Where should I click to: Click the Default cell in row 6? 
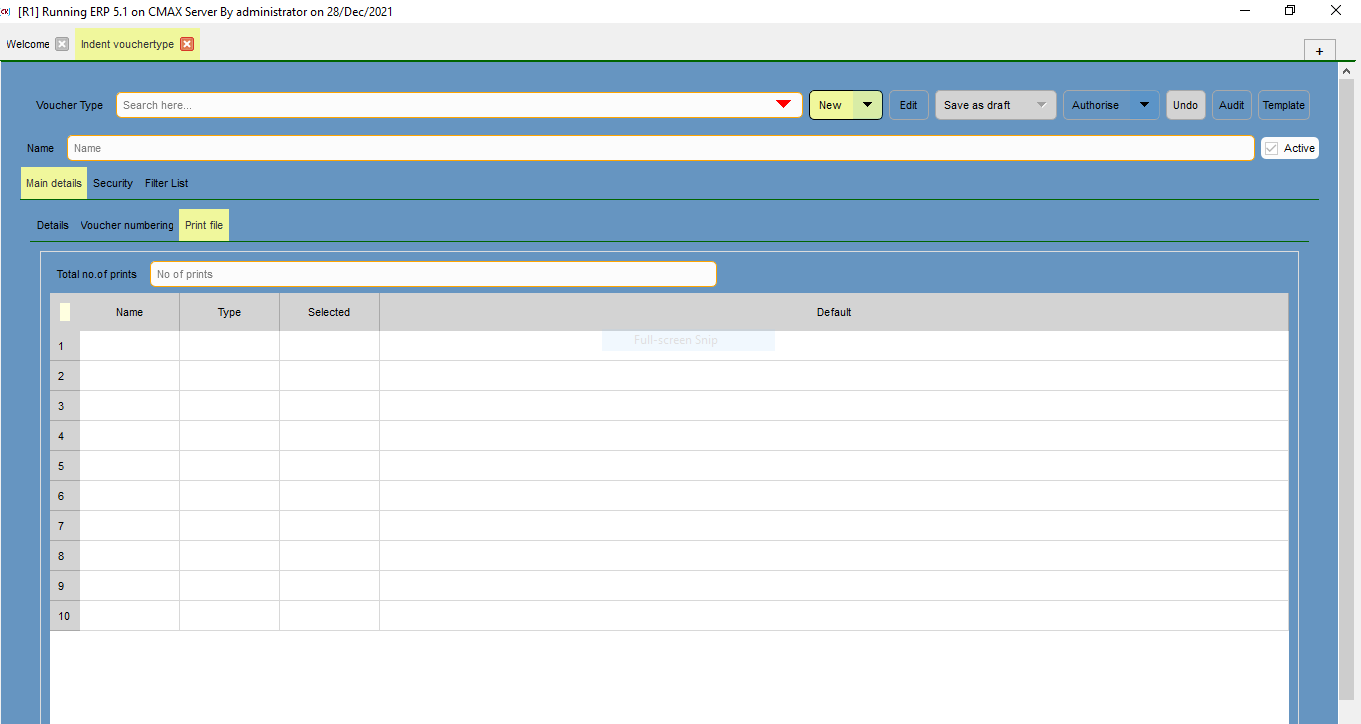[834, 496]
